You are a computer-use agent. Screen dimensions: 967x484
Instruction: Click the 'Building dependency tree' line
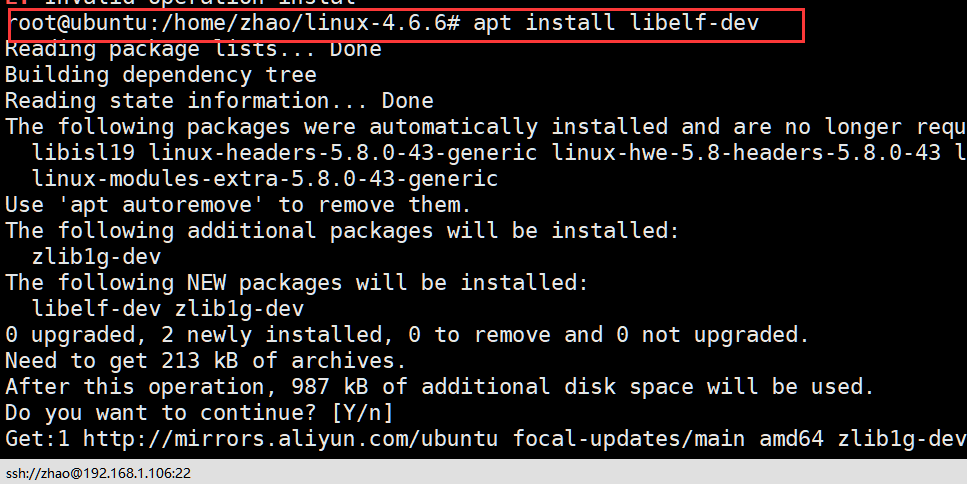coord(161,75)
